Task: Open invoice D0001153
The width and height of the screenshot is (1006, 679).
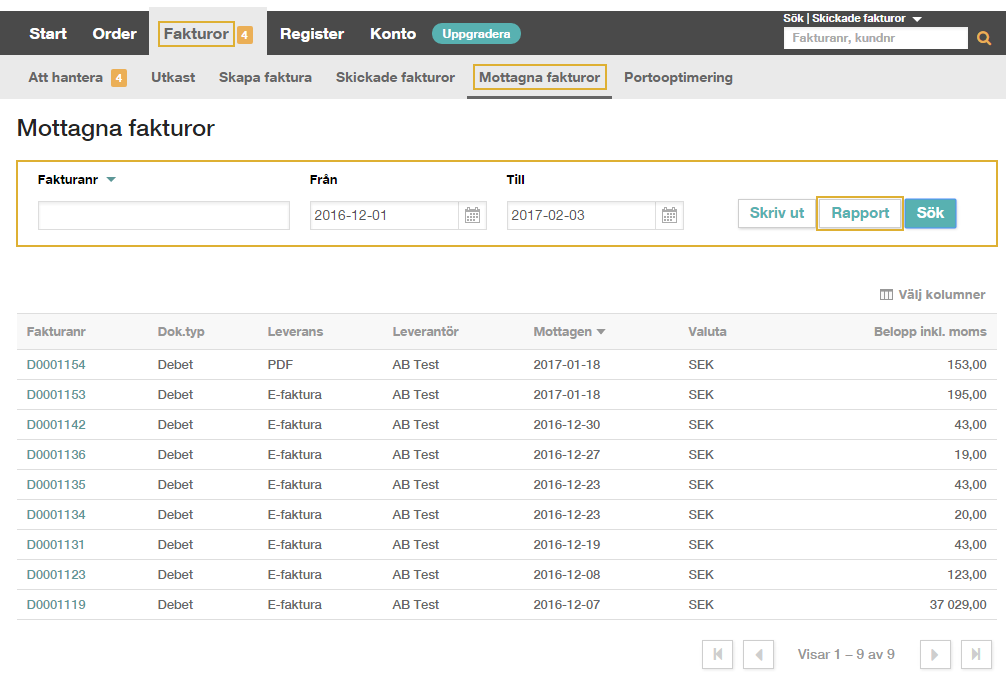Action: click(56, 395)
